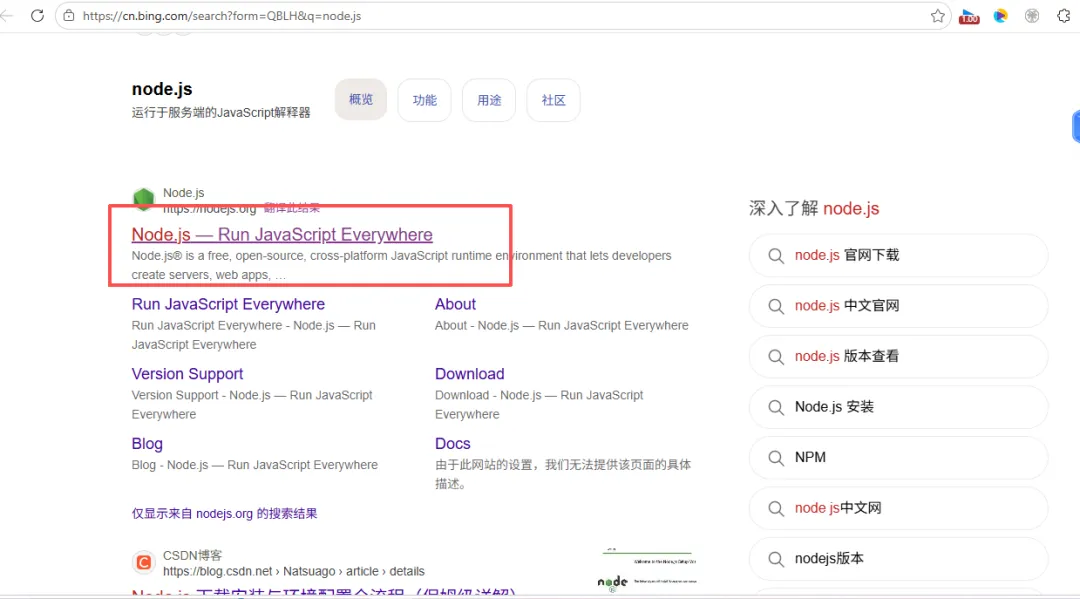
Task: Switch to the 功能 tab
Action: coord(424,100)
